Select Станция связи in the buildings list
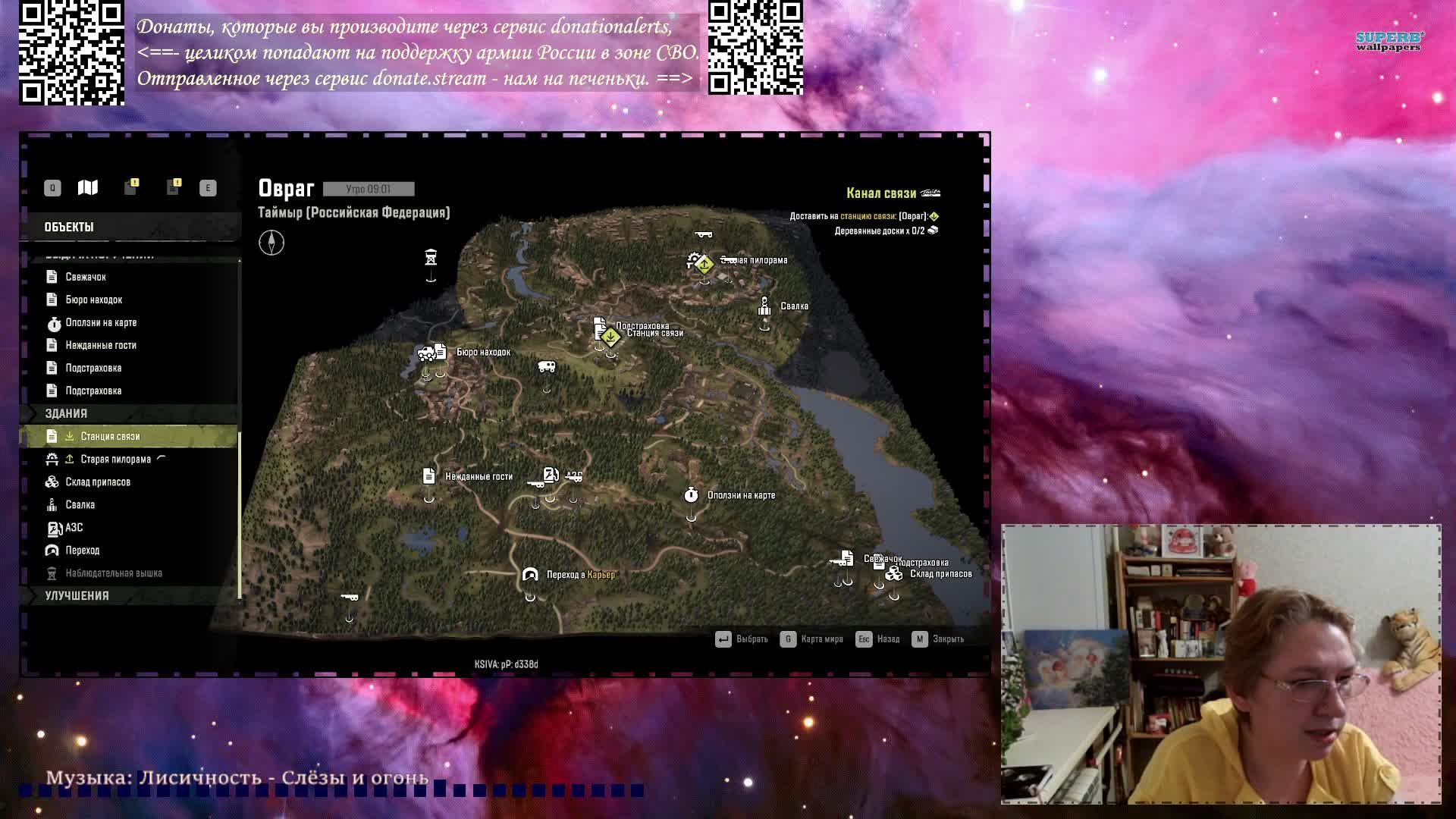The image size is (1456, 819). [x=110, y=436]
